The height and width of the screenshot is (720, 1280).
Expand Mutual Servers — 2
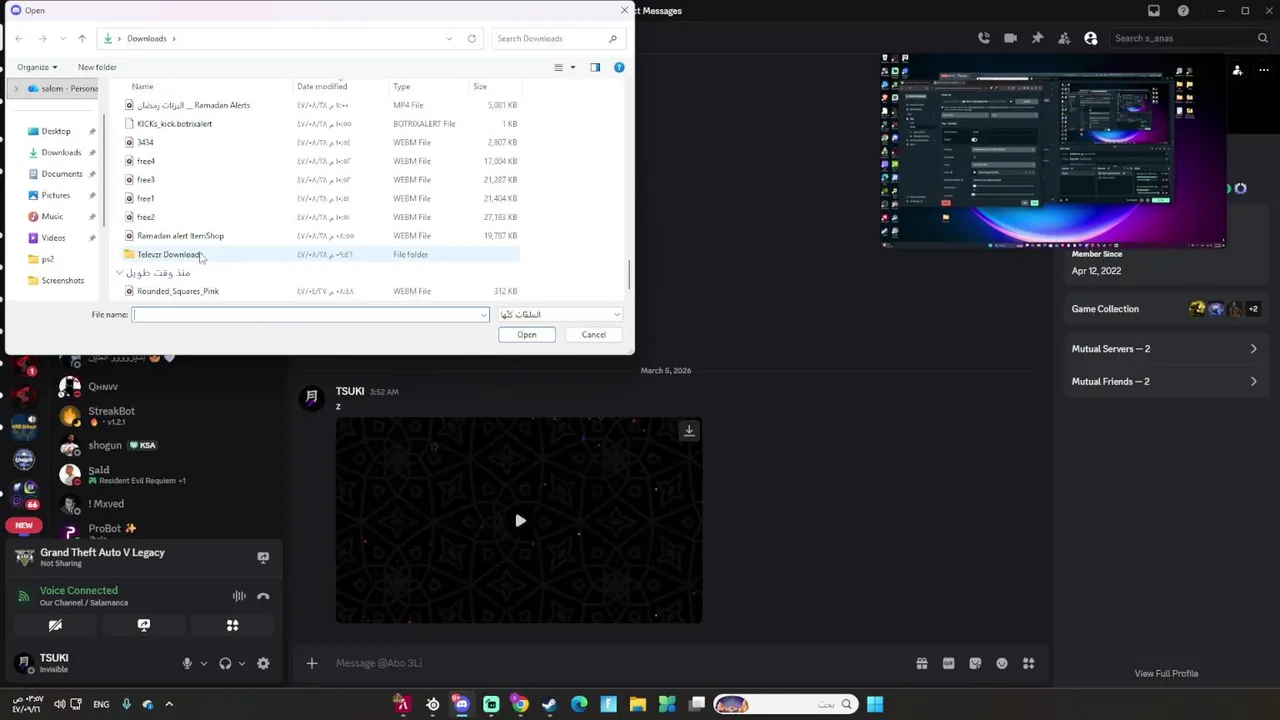click(1165, 349)
